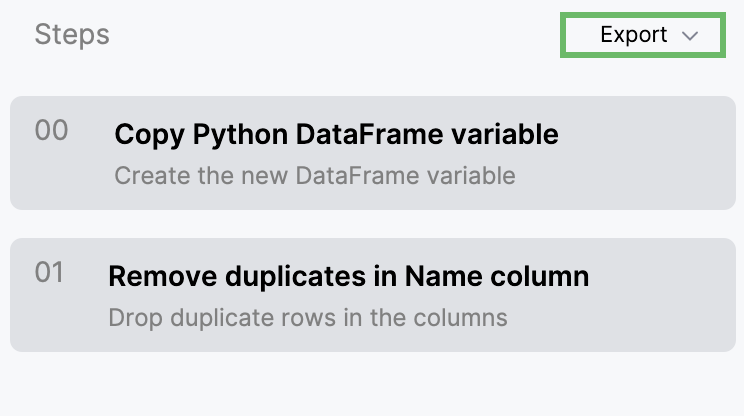Image resolution: width=744 pixels, height=416 pixels.
Task: Click step number 01
Action: [x=50, y=272]
